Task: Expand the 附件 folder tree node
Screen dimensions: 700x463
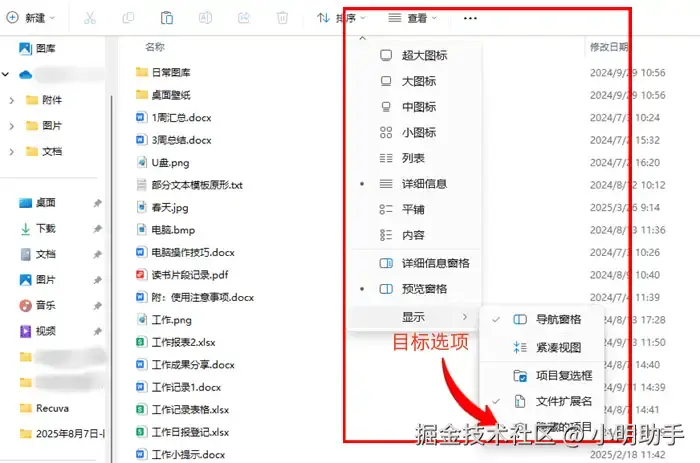Action: pyautogui.click(x=12, y=100)
